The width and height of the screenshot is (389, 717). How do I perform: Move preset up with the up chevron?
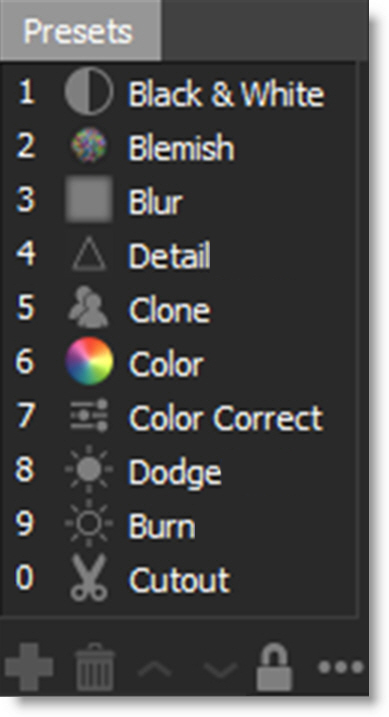coord(155,670)
